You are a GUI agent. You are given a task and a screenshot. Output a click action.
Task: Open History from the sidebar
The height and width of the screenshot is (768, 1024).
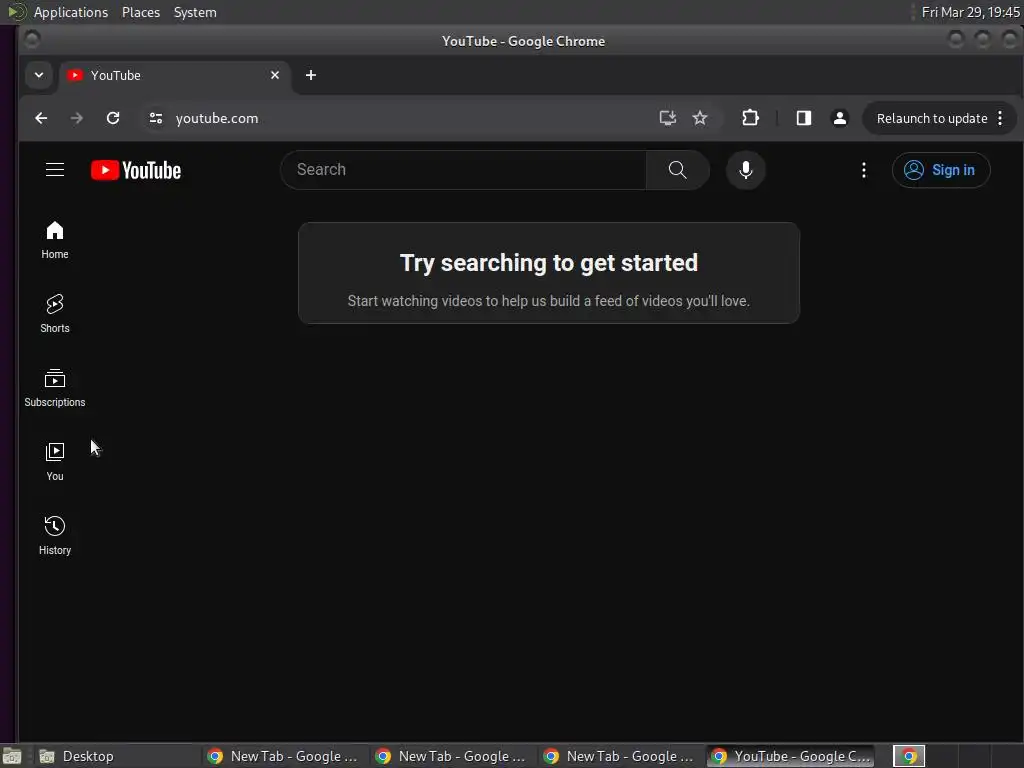tap(55, 536)
